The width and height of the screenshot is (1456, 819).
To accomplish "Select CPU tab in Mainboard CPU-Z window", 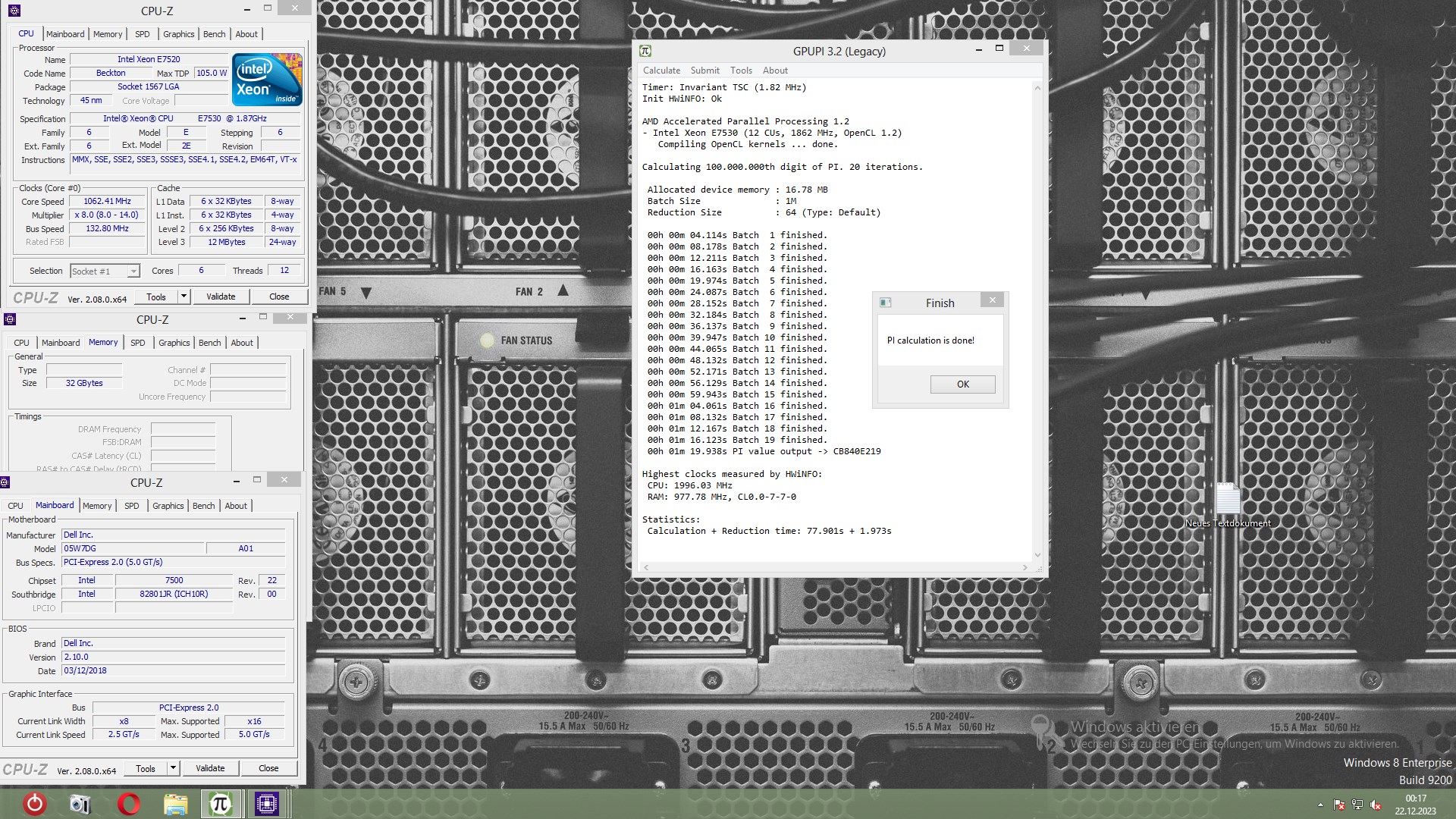I will [x=16, y=506].
